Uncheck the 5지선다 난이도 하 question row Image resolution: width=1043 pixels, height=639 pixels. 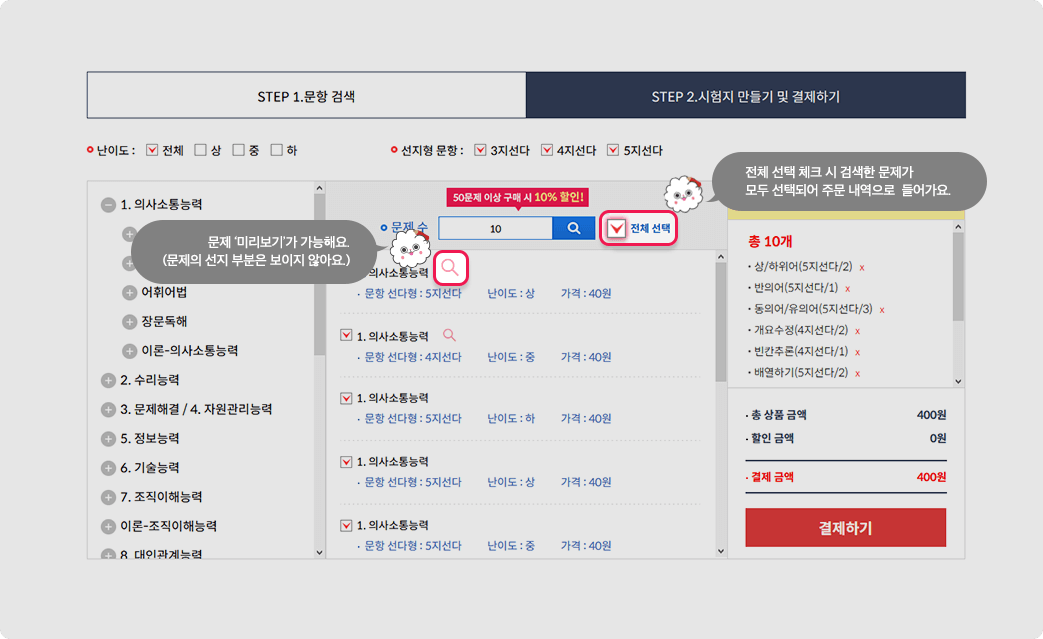346,398
